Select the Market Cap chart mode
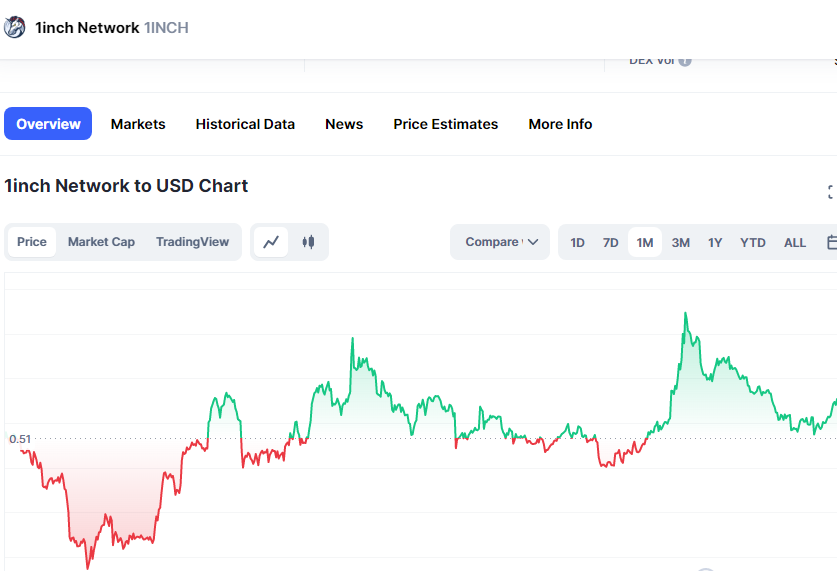 [101, 242]
